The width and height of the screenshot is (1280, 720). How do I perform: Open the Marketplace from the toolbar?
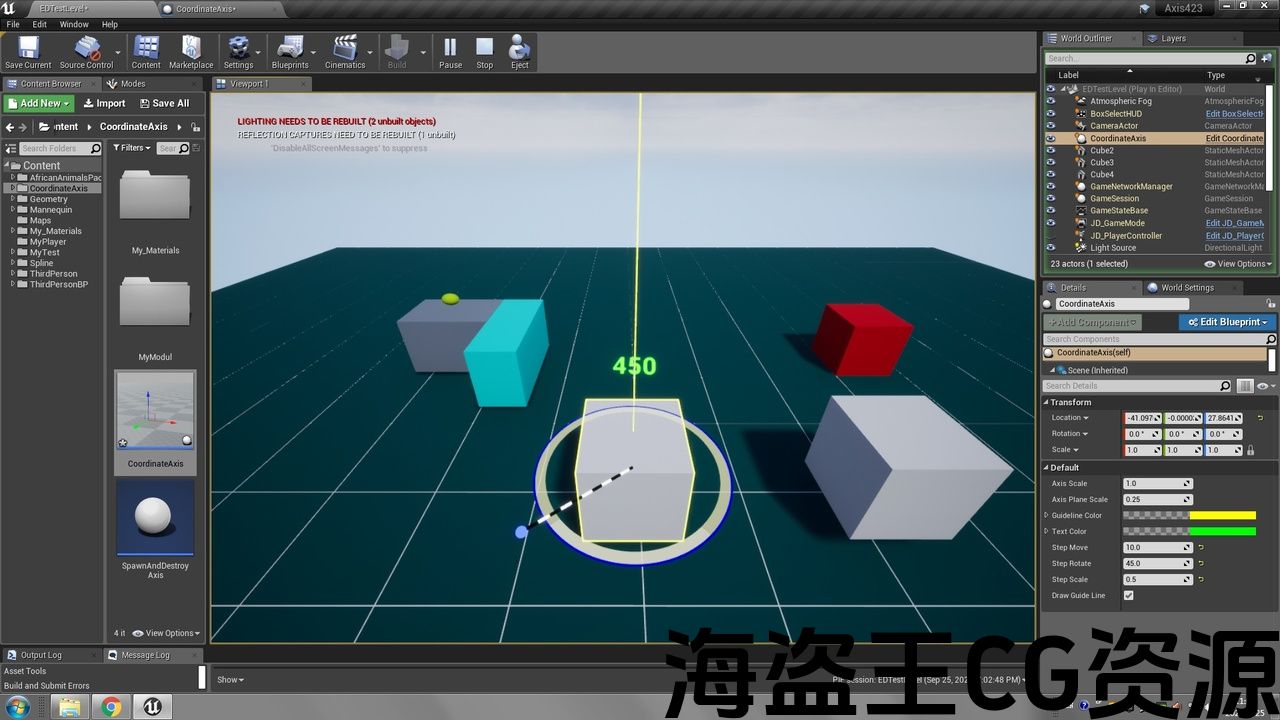coord(190,52)
